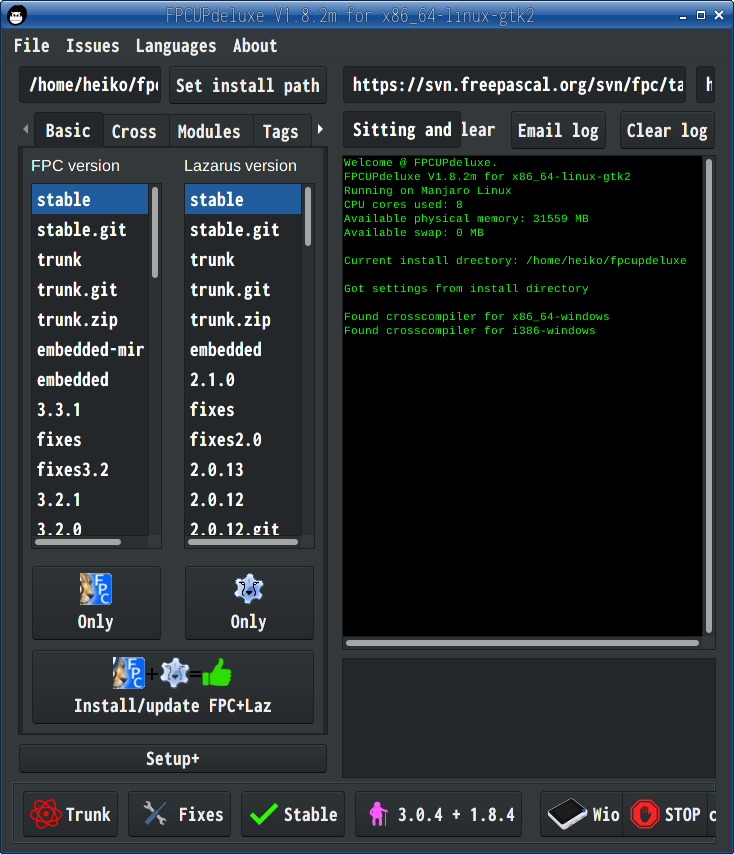The height and width of the screenshot is (854, 734).
Task: Click the log line Found crosscompiler for i386-windows
Action: 469,331
